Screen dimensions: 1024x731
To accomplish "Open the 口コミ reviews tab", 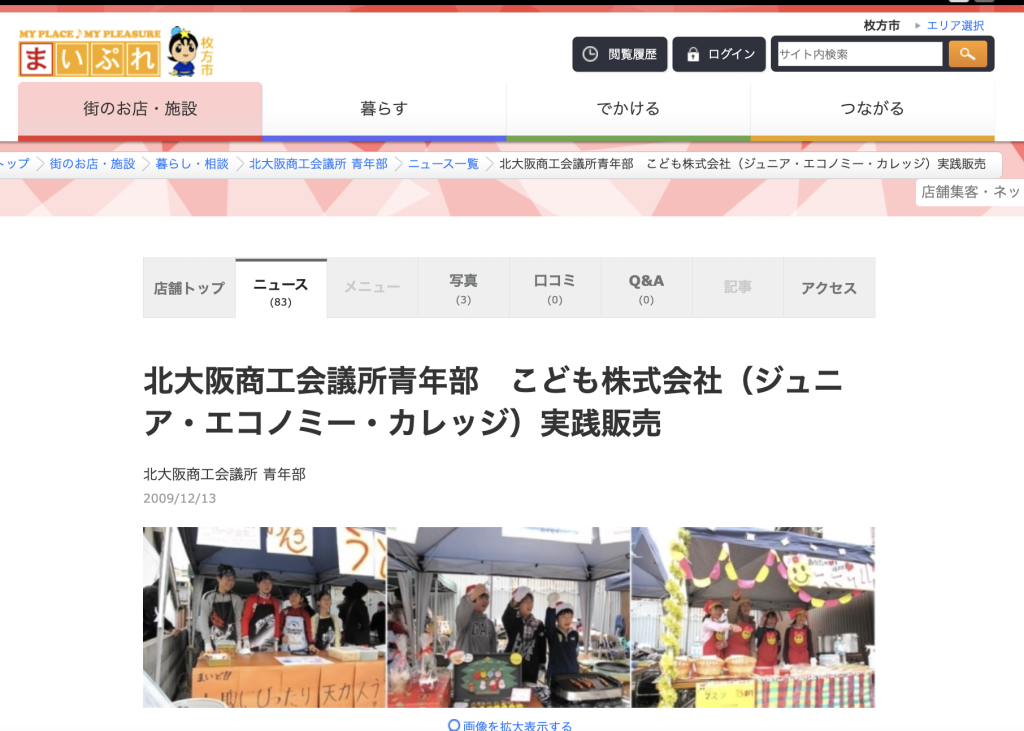I will click(555, 288).
